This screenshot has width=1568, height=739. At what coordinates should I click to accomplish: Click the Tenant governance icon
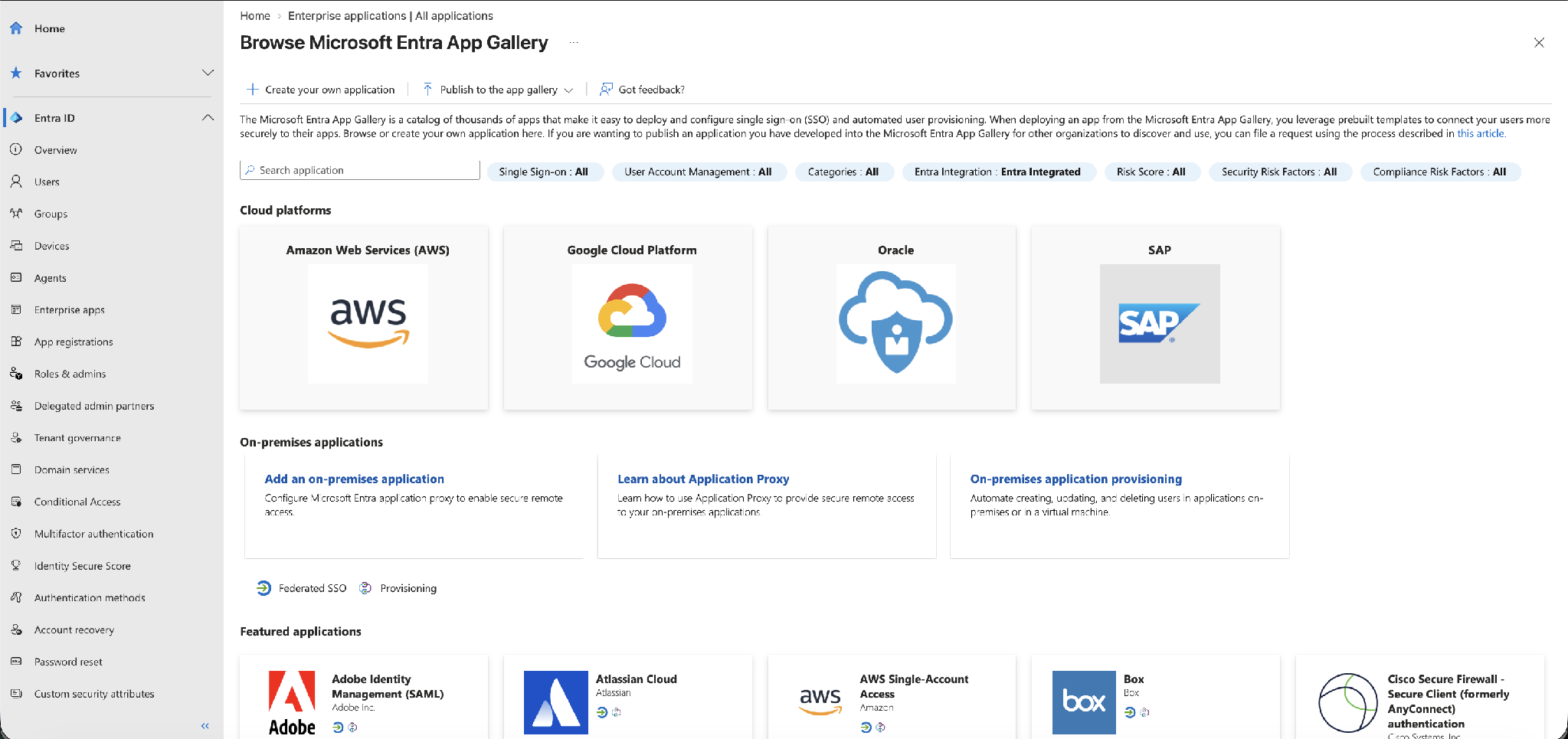pos(16,437)
